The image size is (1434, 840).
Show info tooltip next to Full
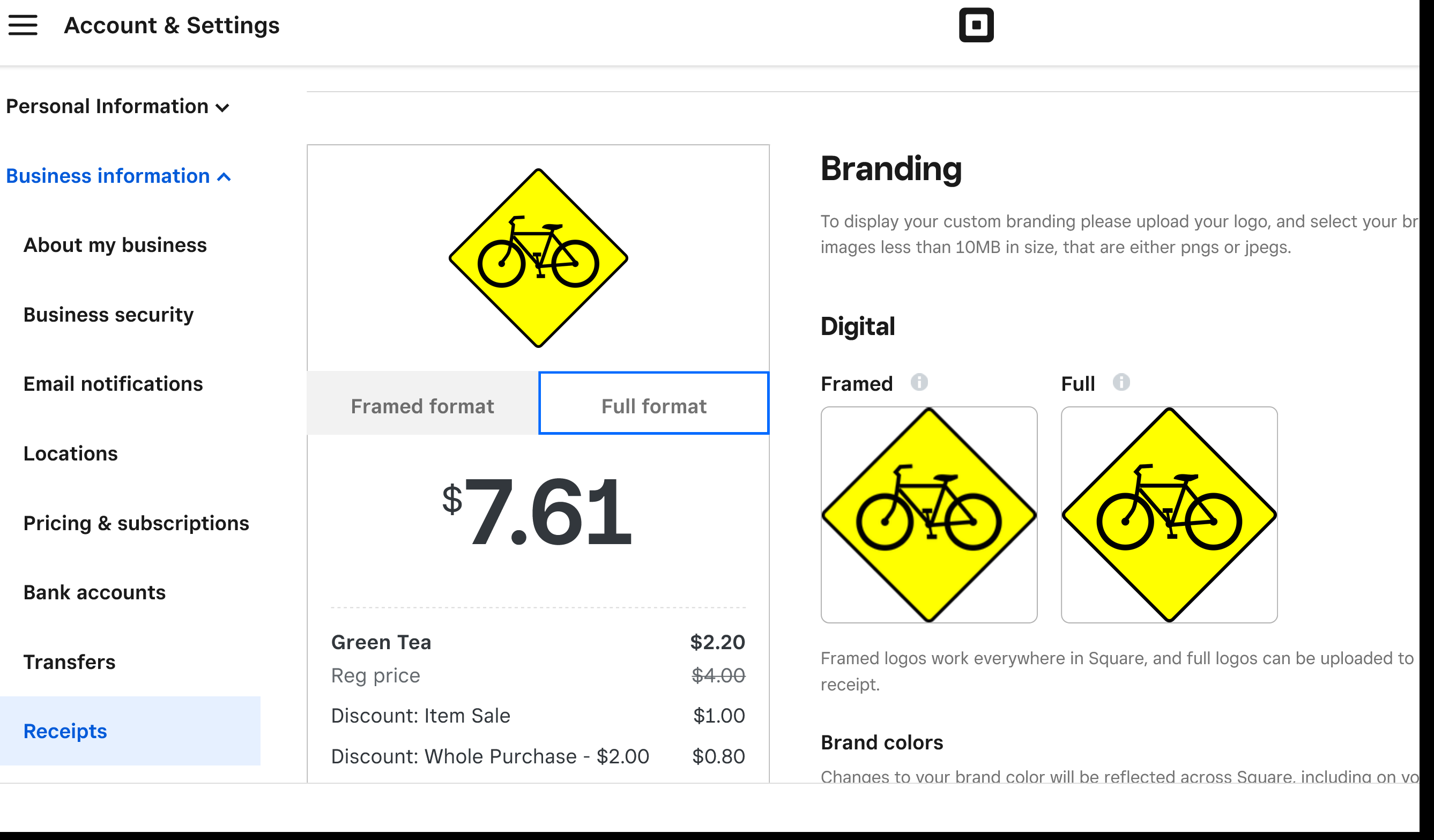(1121, 382)
